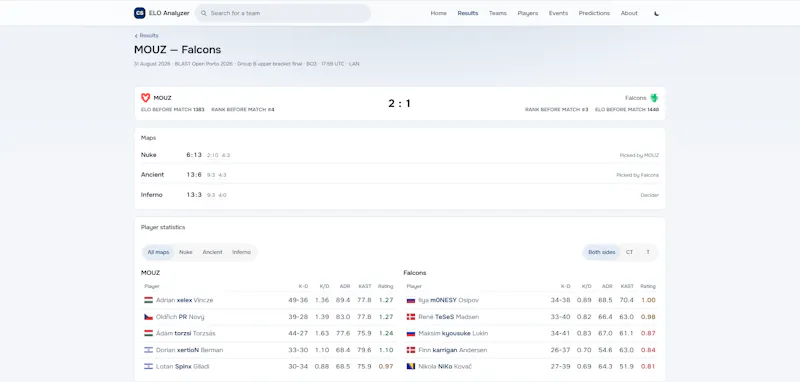Click the 2 : 1 match score
Viewport: 800px width, 382px height.
pos(399,104)
